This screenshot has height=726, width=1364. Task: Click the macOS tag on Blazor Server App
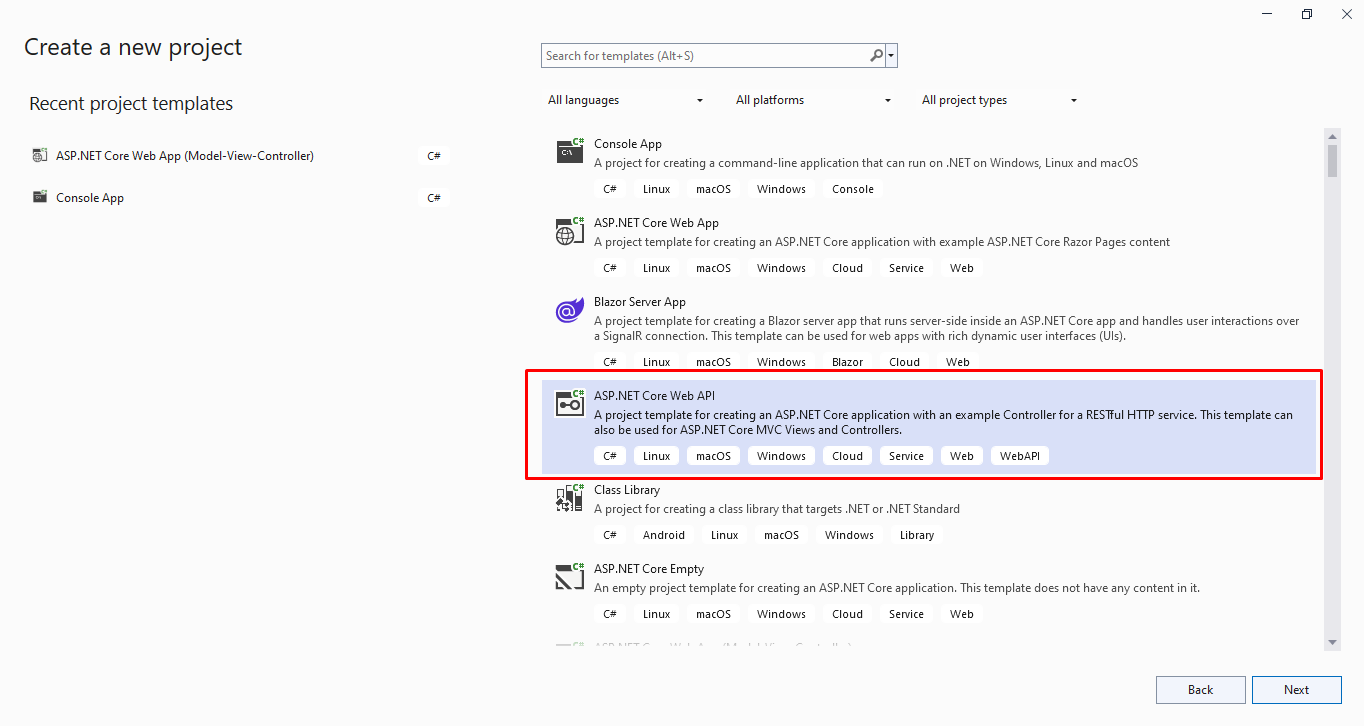714,362
